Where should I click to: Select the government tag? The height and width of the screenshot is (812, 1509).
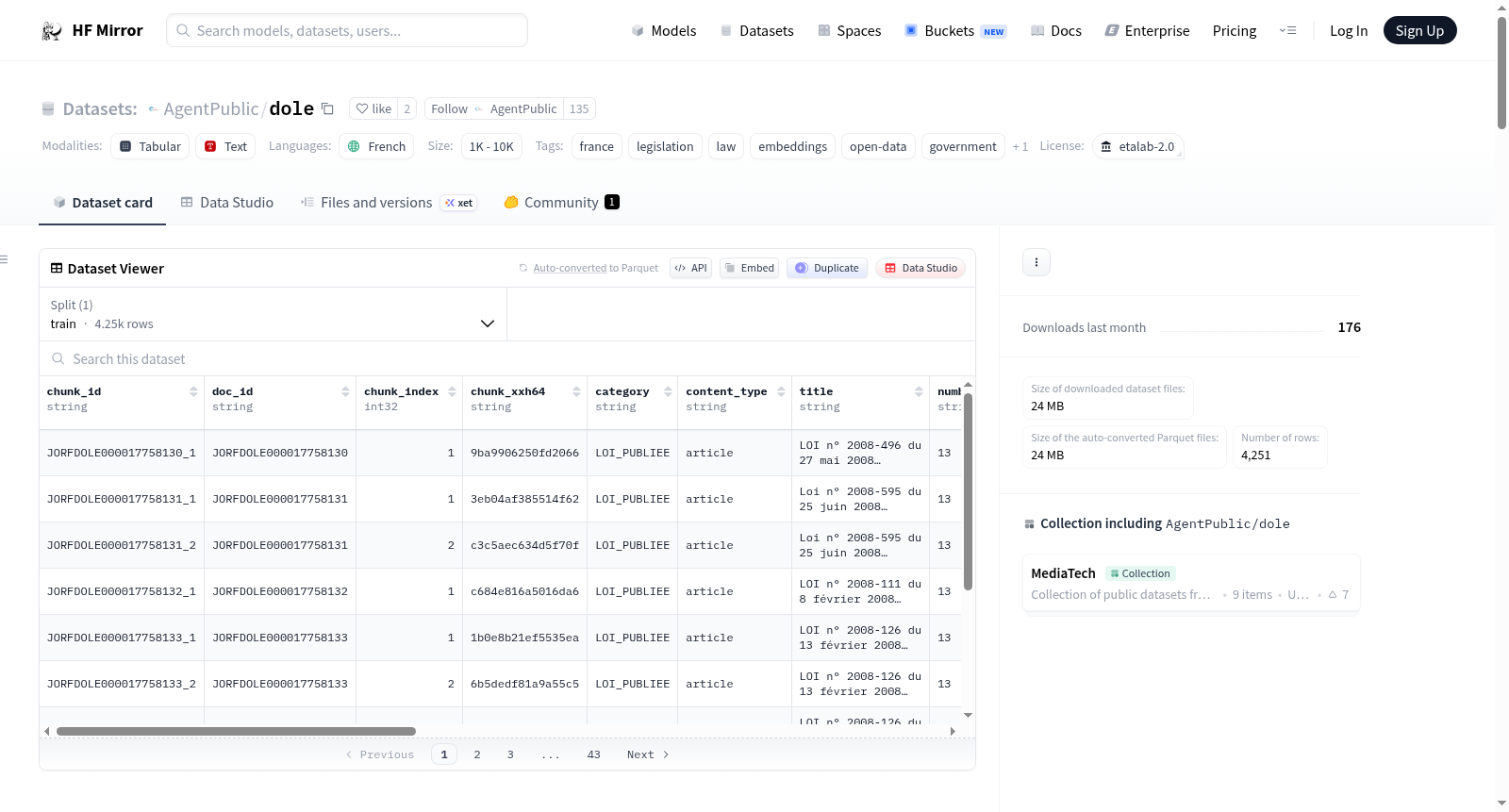pos(963,146)
